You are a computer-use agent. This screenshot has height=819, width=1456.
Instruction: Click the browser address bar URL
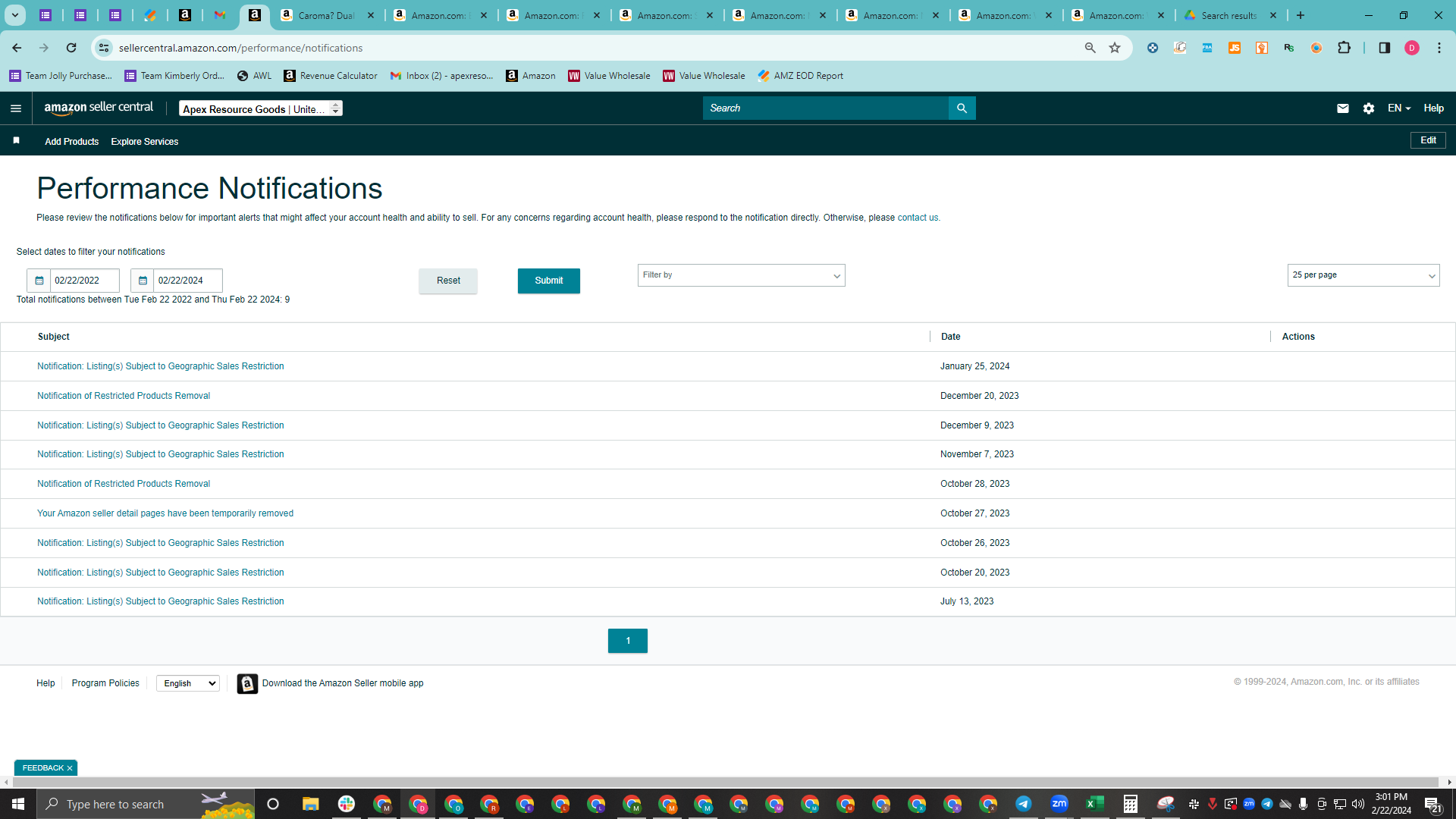[241, 48]
